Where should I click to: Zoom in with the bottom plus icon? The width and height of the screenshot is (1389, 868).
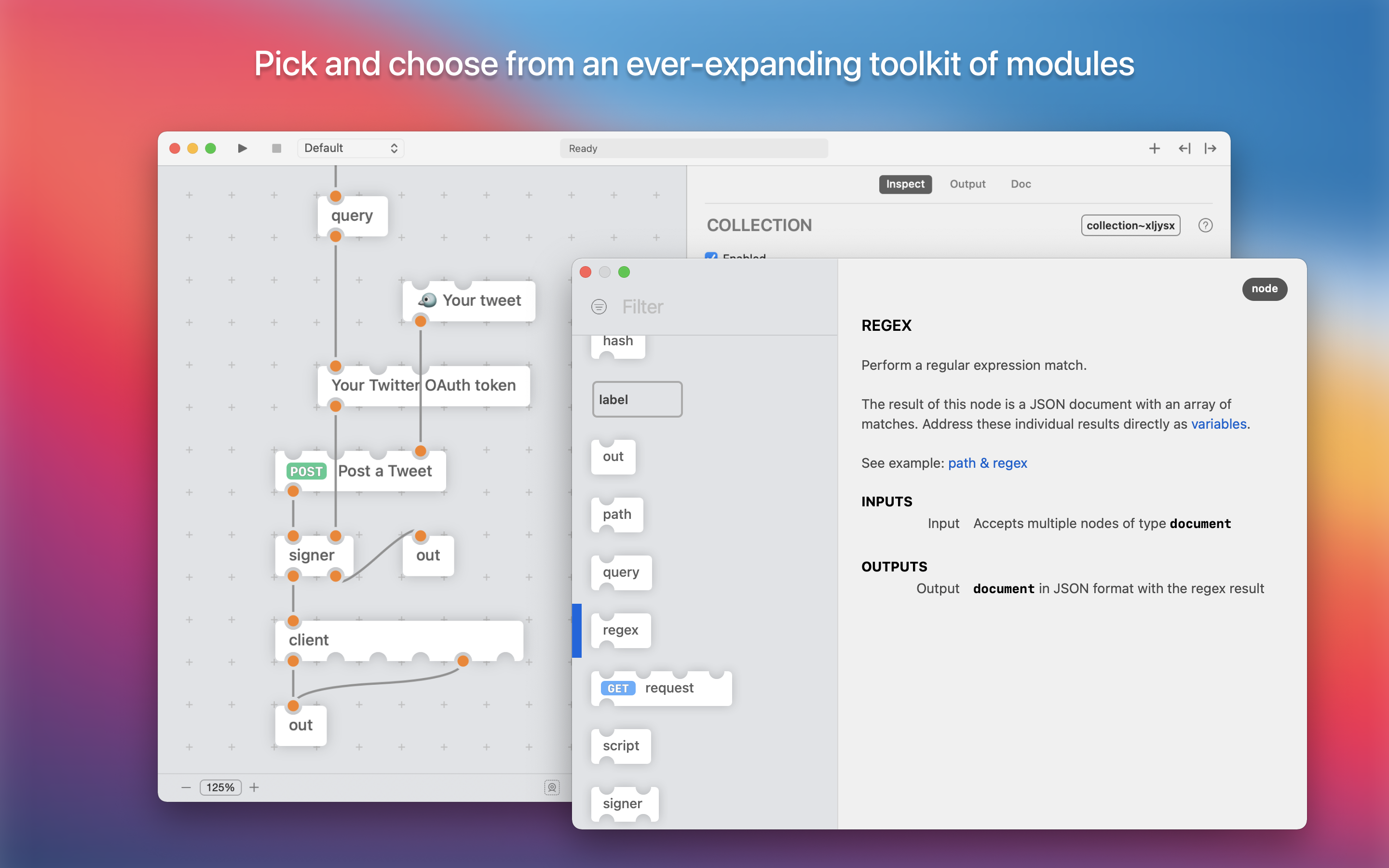click(254, 787)
